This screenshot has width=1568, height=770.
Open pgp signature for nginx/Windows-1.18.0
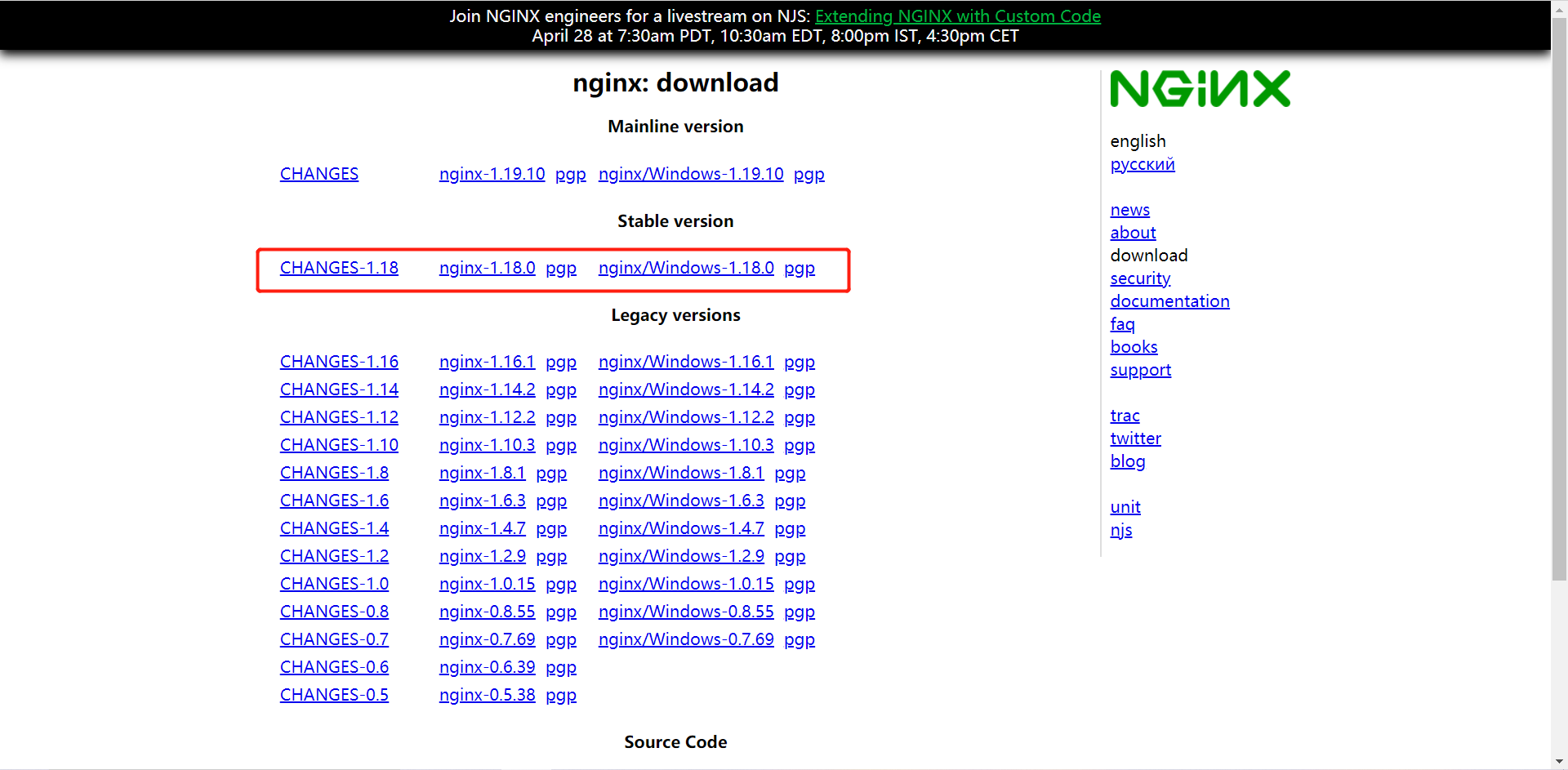pos(800,269)
